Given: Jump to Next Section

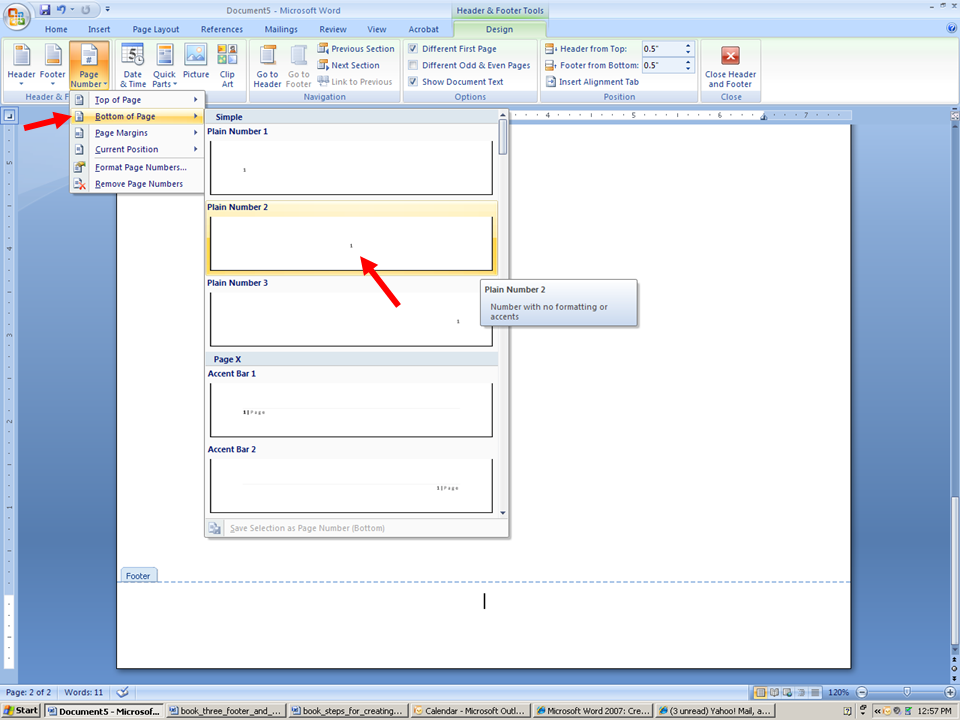Looking at the screenshot, I should [x=349, y=65].
